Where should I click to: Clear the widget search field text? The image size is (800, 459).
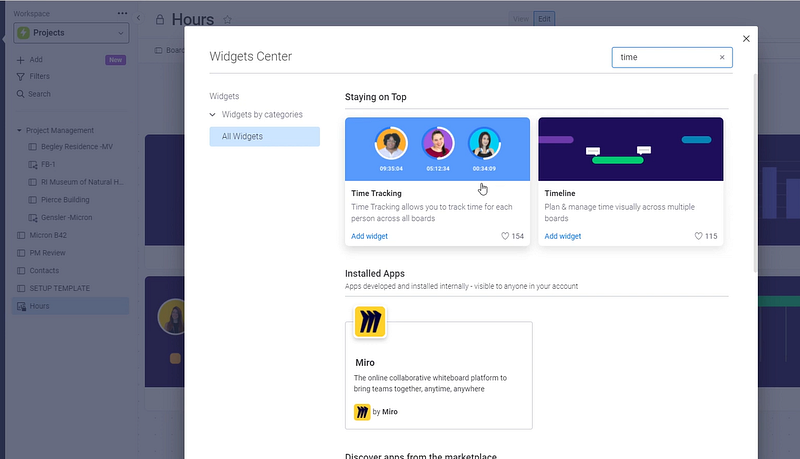coord(722,57)
